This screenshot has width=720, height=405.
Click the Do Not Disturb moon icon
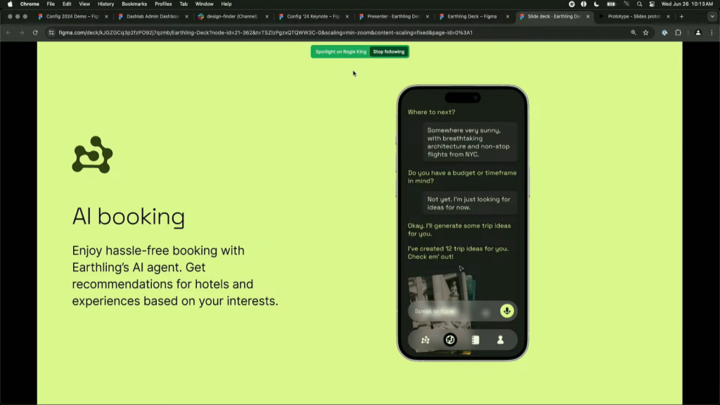coord(596,4)
